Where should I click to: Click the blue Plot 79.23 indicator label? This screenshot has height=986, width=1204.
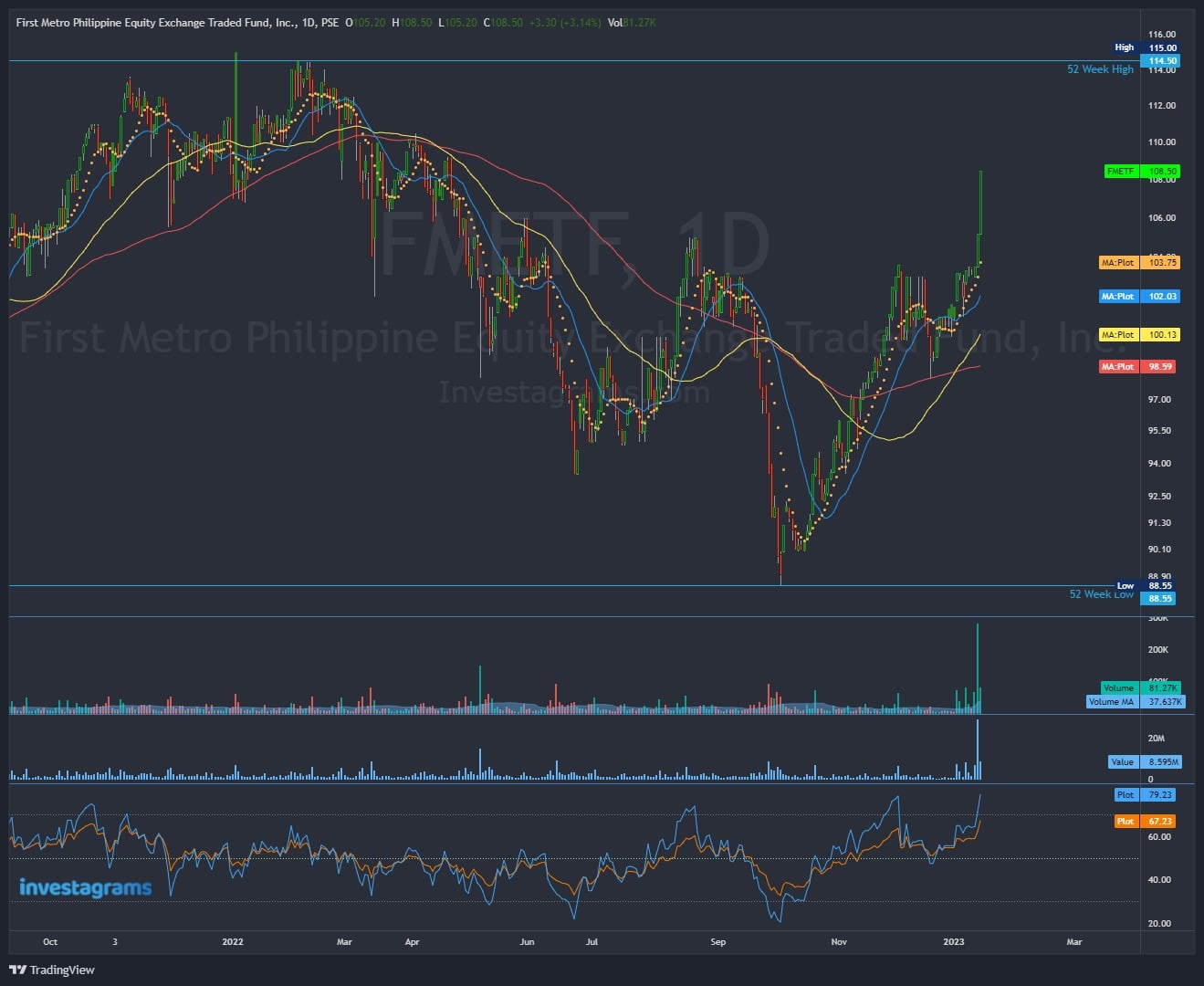pos(1144,794)
